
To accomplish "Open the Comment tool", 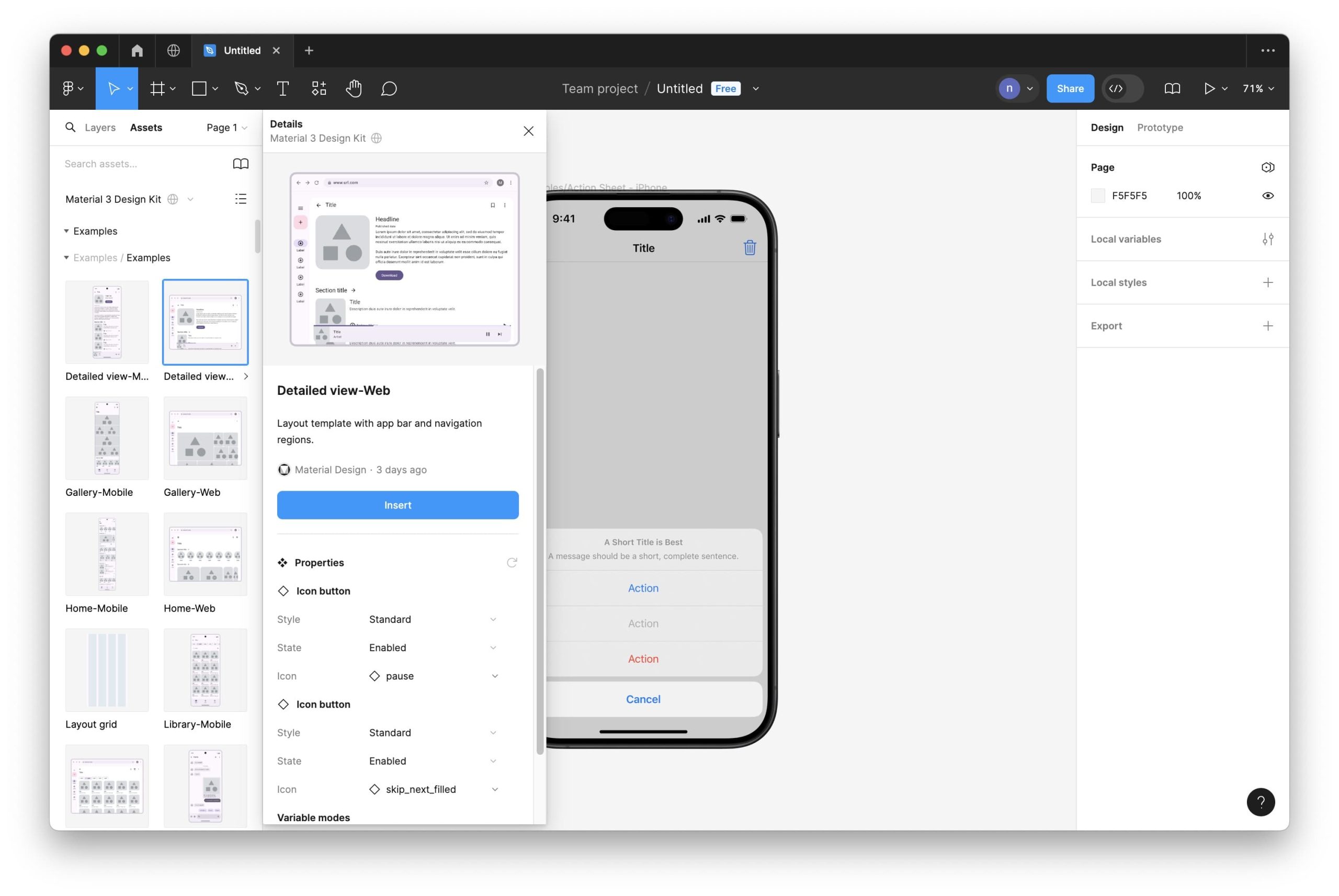I will 389,88.
